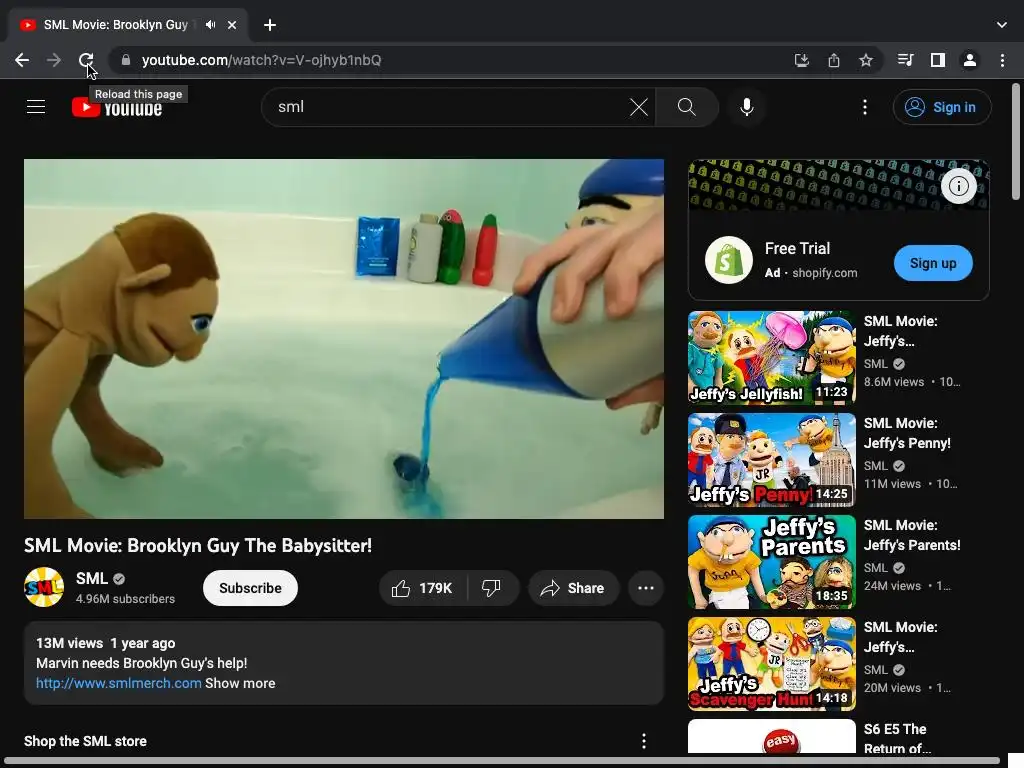1024x768 pixels.
Task: Click the 13M views 1 year ago text
Action: point(105,643)
